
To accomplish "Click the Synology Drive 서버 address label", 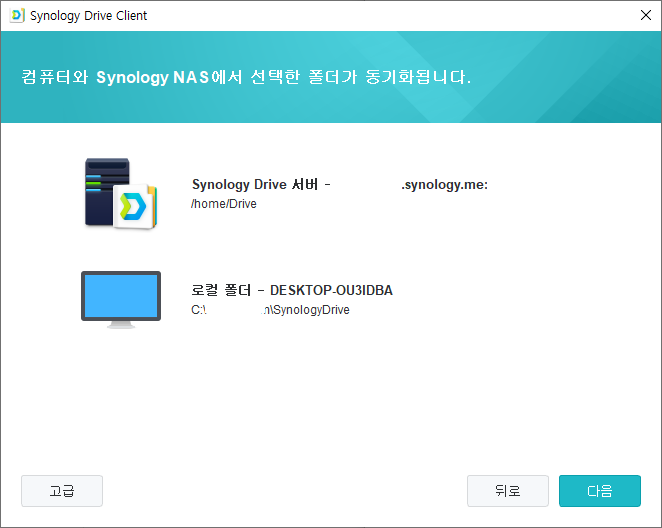I will pyautogui.click(x=340, y=184).
